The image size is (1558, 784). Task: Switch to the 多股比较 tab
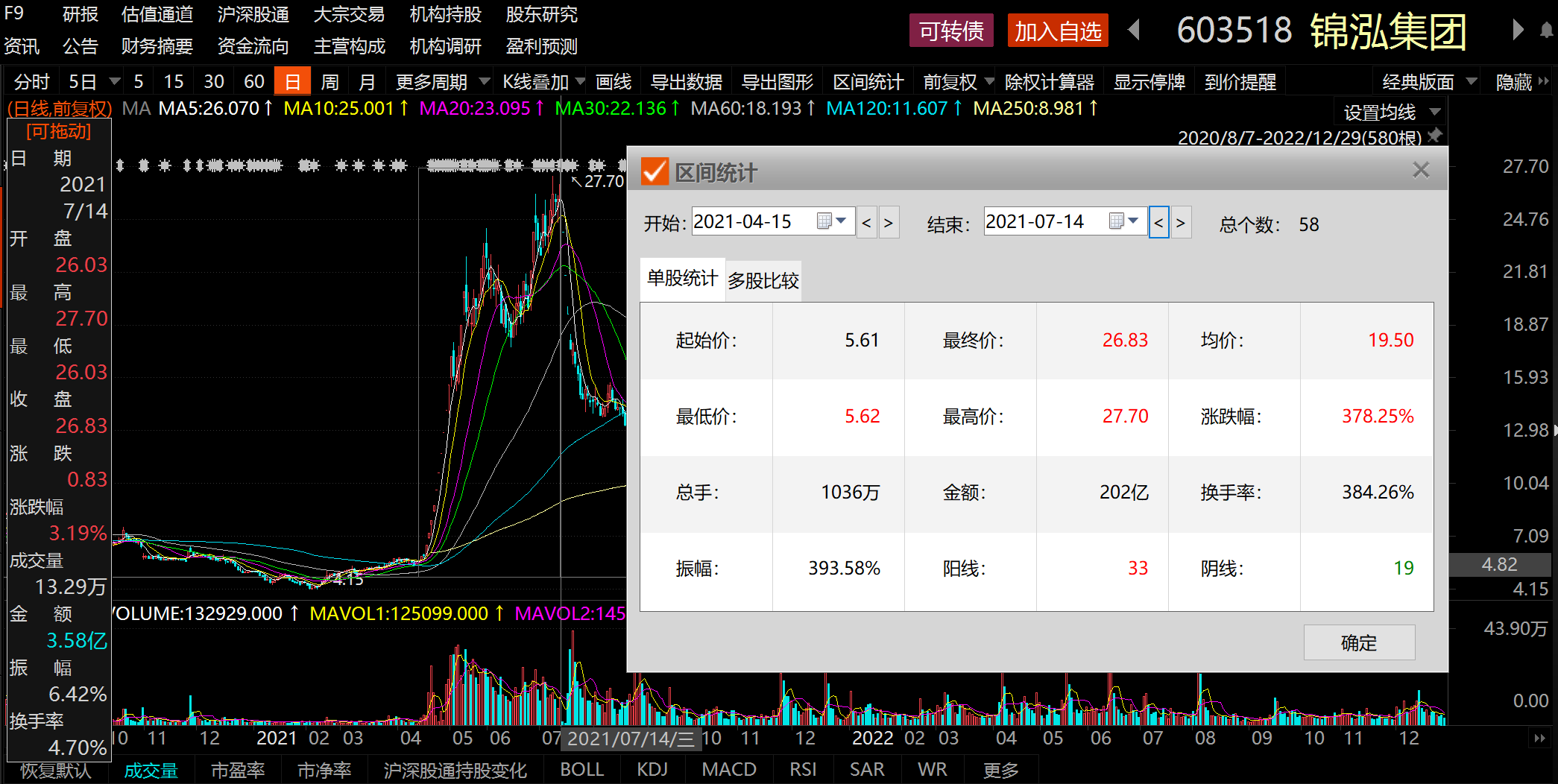coord(763,281)
